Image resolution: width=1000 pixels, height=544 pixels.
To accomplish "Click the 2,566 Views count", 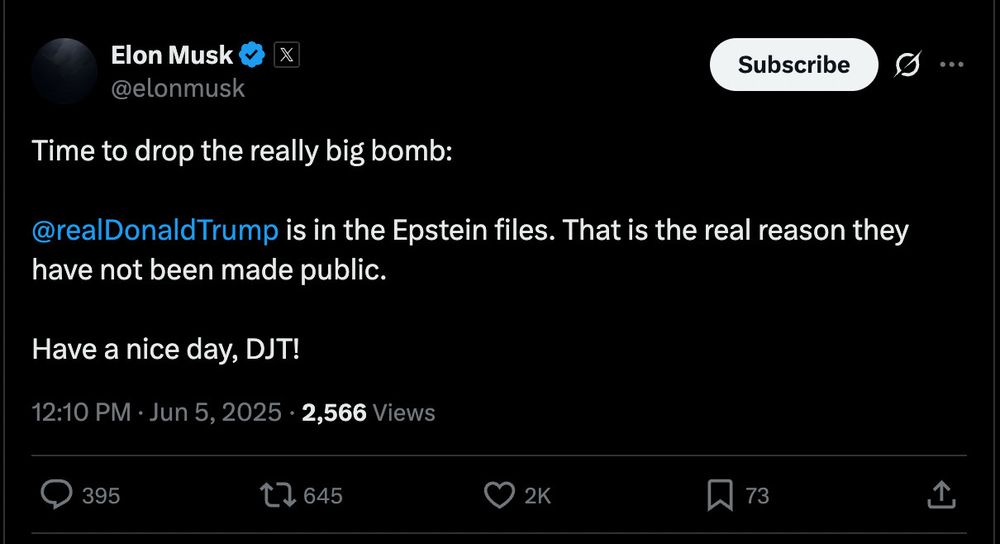I will [x=368, y=412].
